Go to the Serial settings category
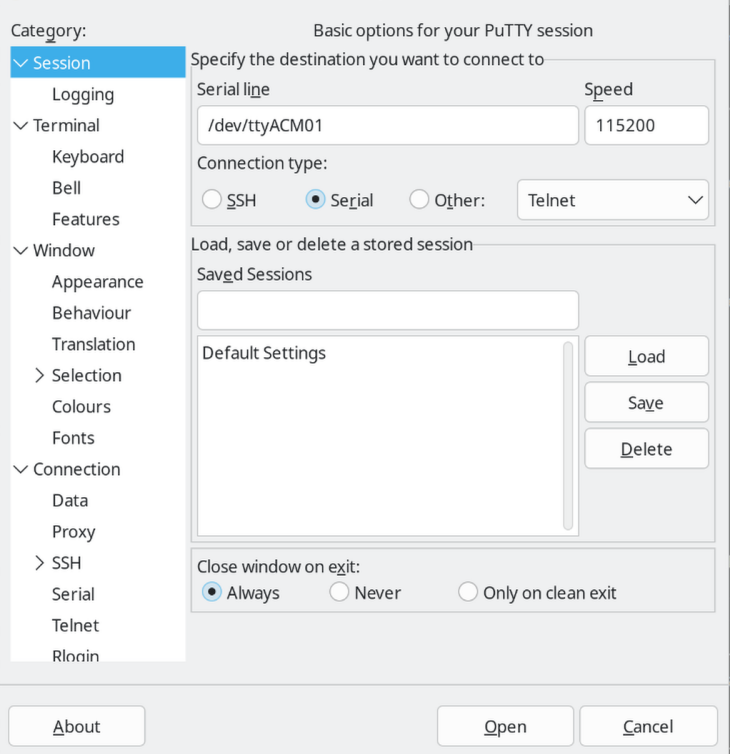Image resolution: width=730 pixels, height=754 pixels. tap(73, 594)
